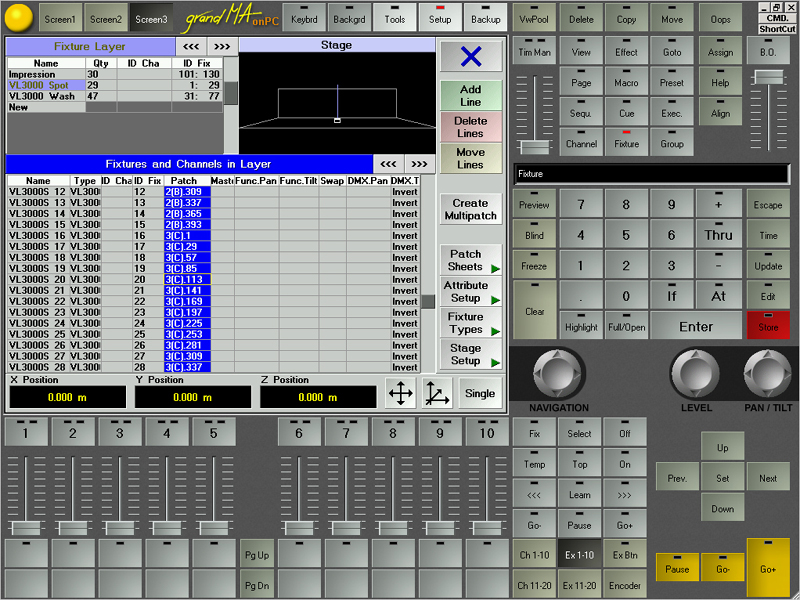Click the yellow round button top-left

point(21,17)
